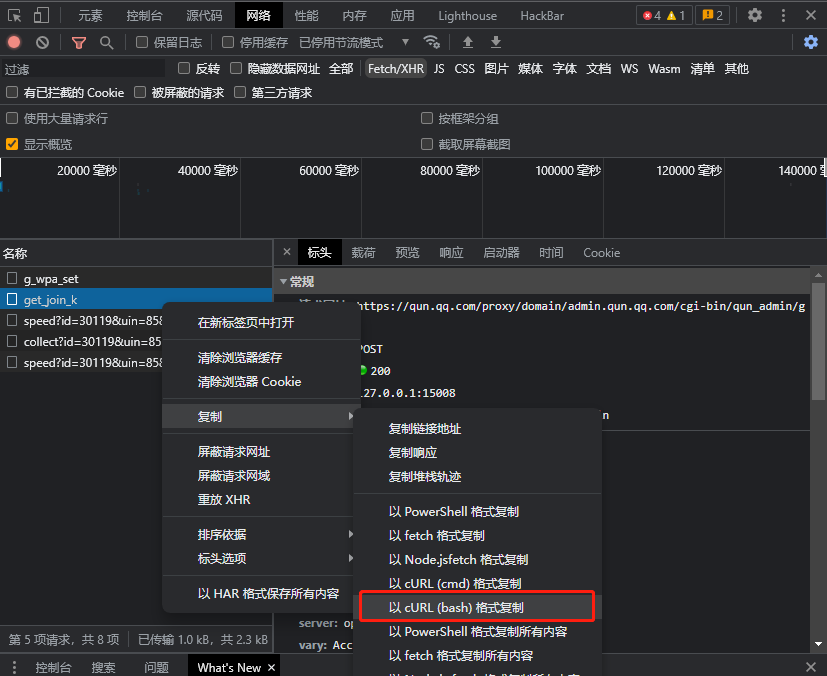Enable the Preserve log checkbox

tap(142, 42)
